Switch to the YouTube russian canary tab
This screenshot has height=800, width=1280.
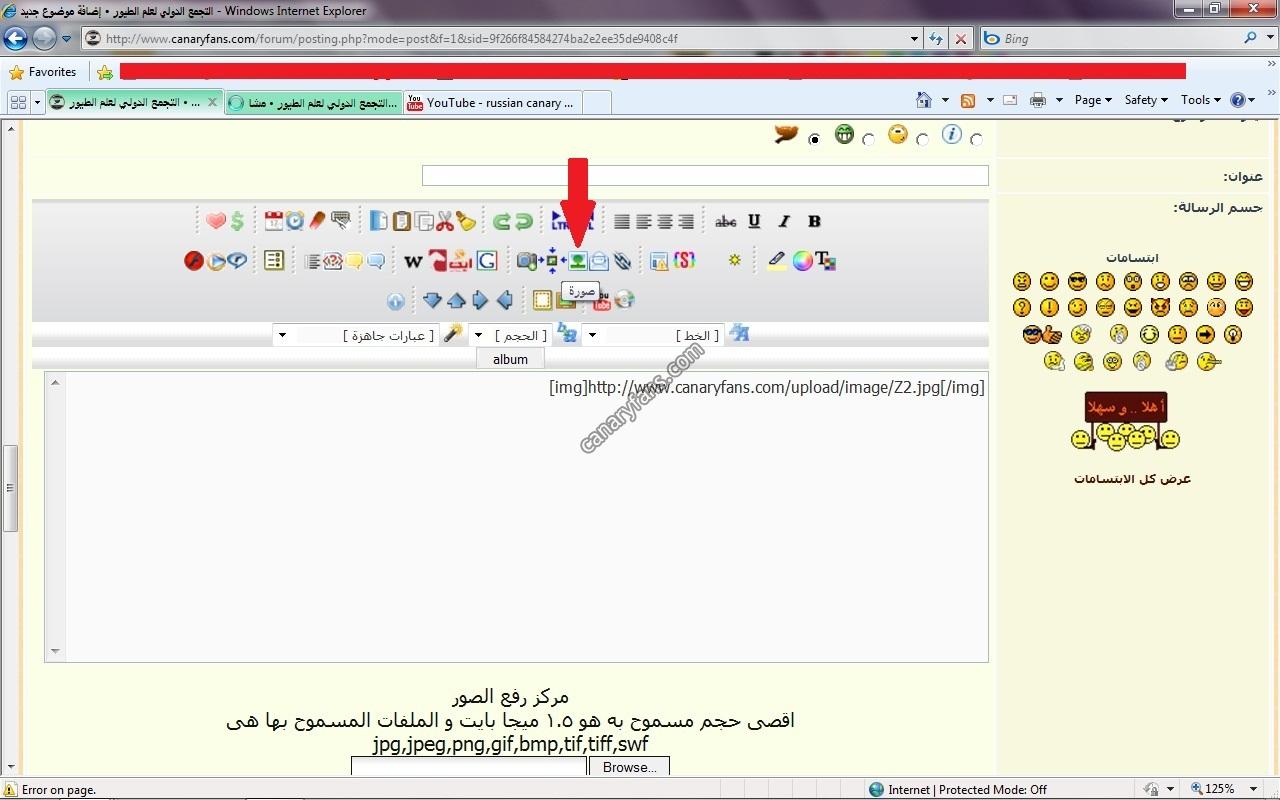pos(493,103)
